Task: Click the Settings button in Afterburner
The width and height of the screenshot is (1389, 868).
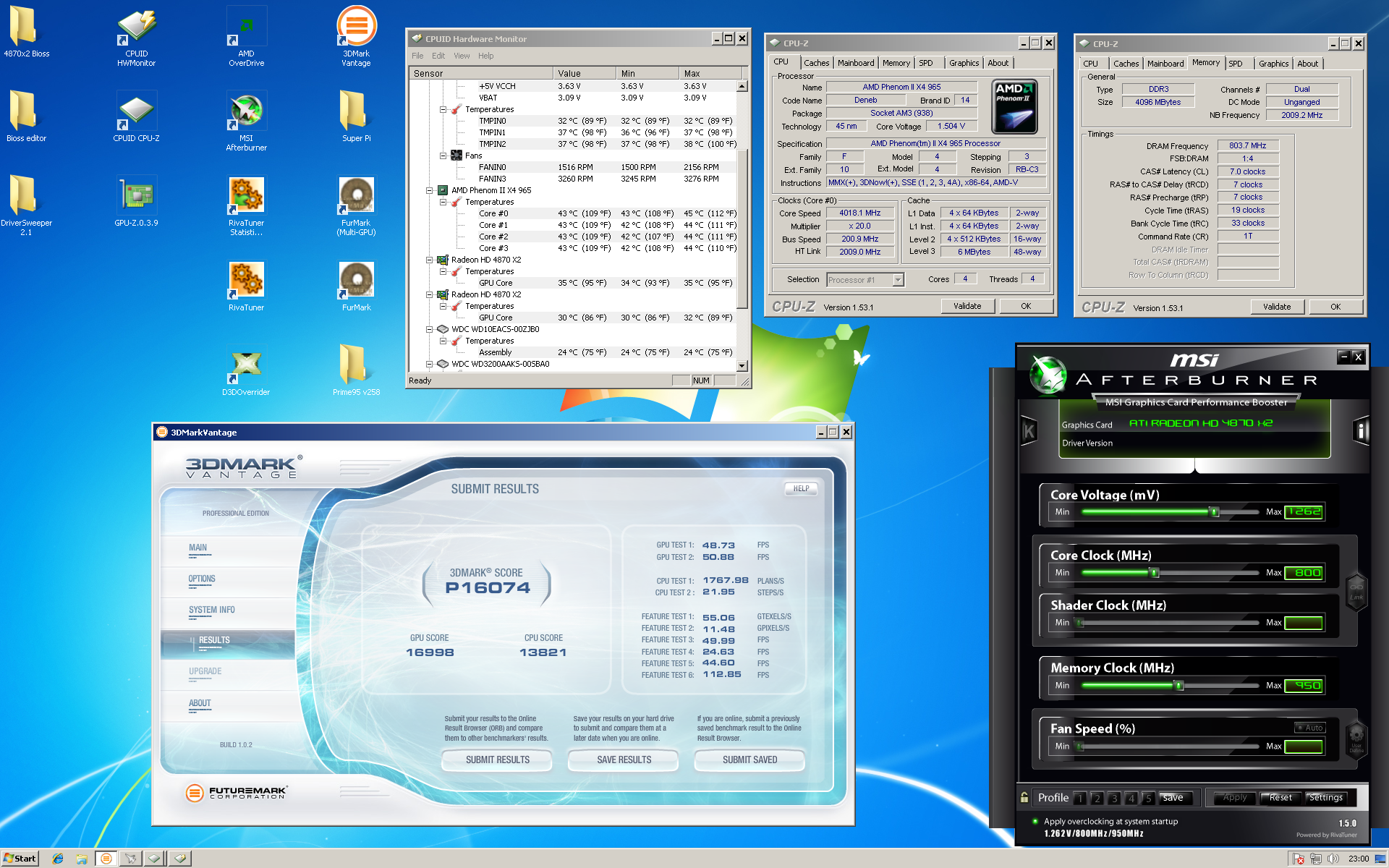Action: (1325, 797)
